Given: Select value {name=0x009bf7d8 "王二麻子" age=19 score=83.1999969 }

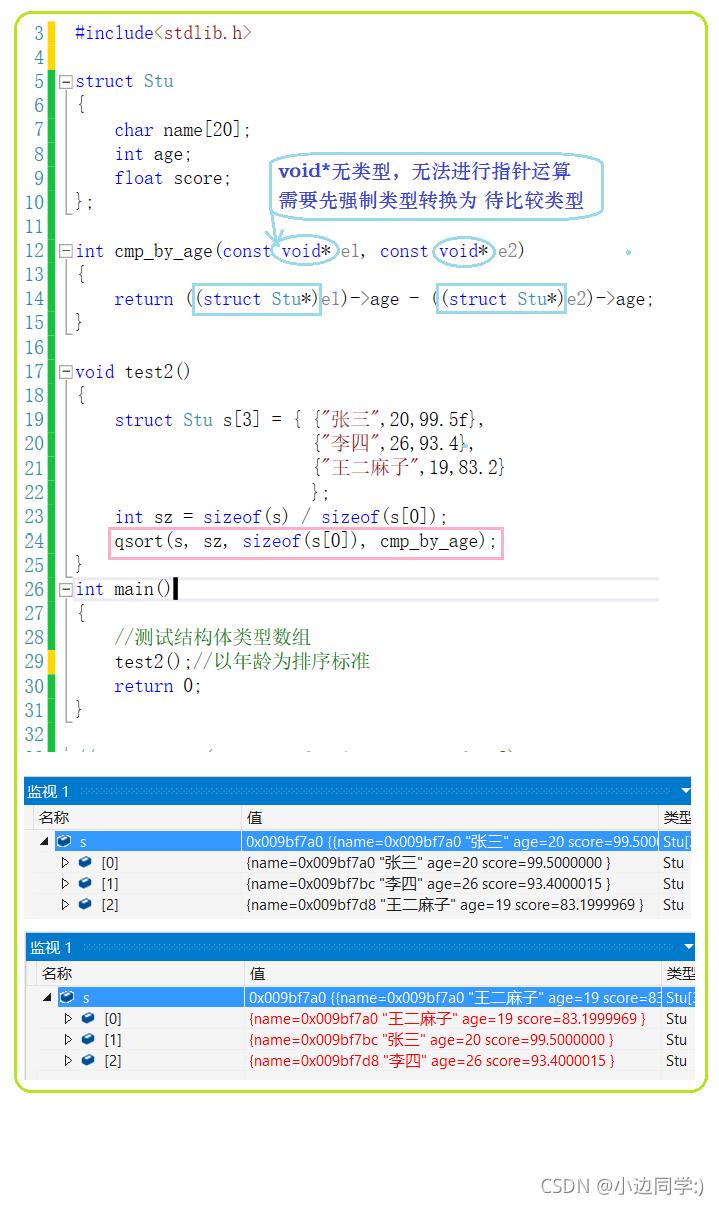Looking at the screenshot, I should pos(444,905).
